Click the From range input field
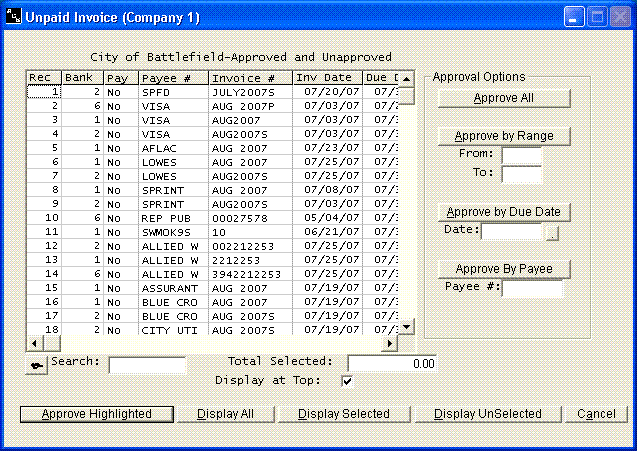This screenshot has width=637, height=451. tap(521, 155)
